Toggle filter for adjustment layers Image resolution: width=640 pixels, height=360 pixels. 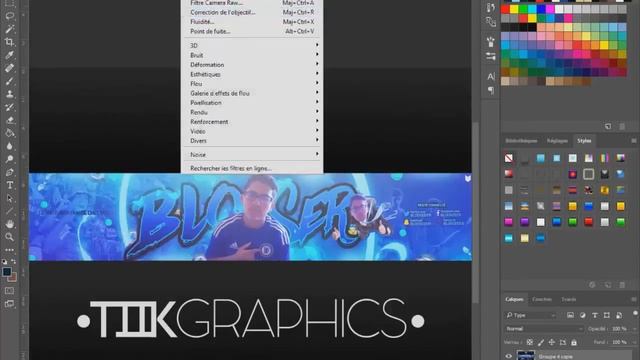[x=582, y=315]
